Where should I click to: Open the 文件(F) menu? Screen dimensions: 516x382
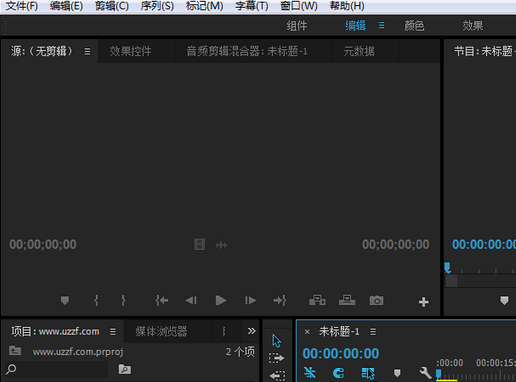(22, 6)
